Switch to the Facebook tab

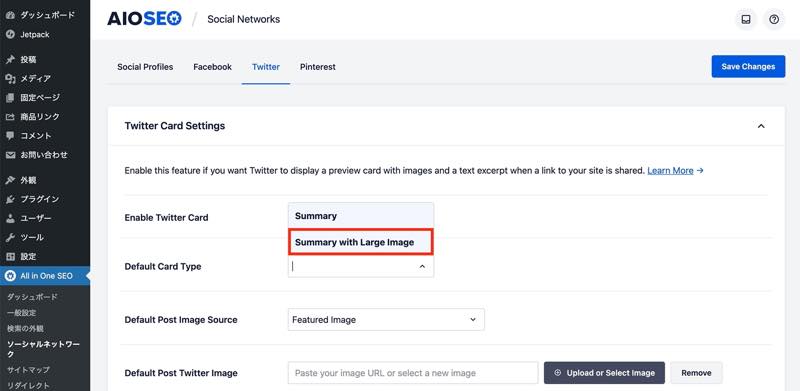(x=212, y=67)
